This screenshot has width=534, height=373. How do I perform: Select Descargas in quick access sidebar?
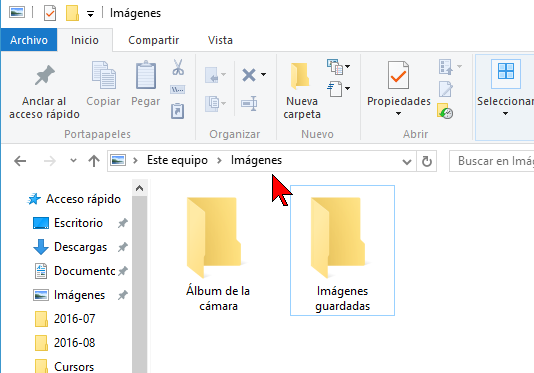tap(80, 247)
